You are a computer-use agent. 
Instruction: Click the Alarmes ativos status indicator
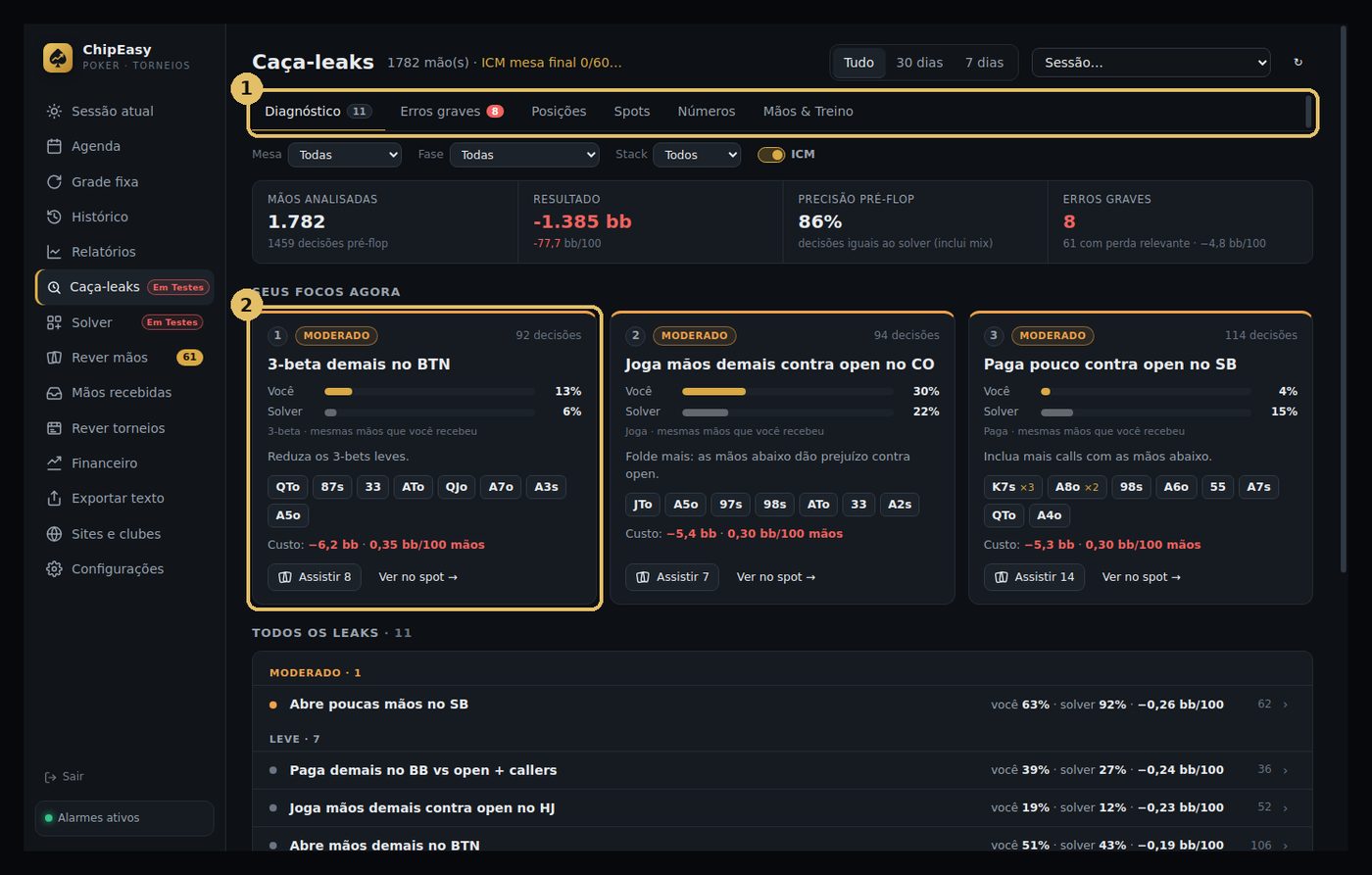pos(124,818)
